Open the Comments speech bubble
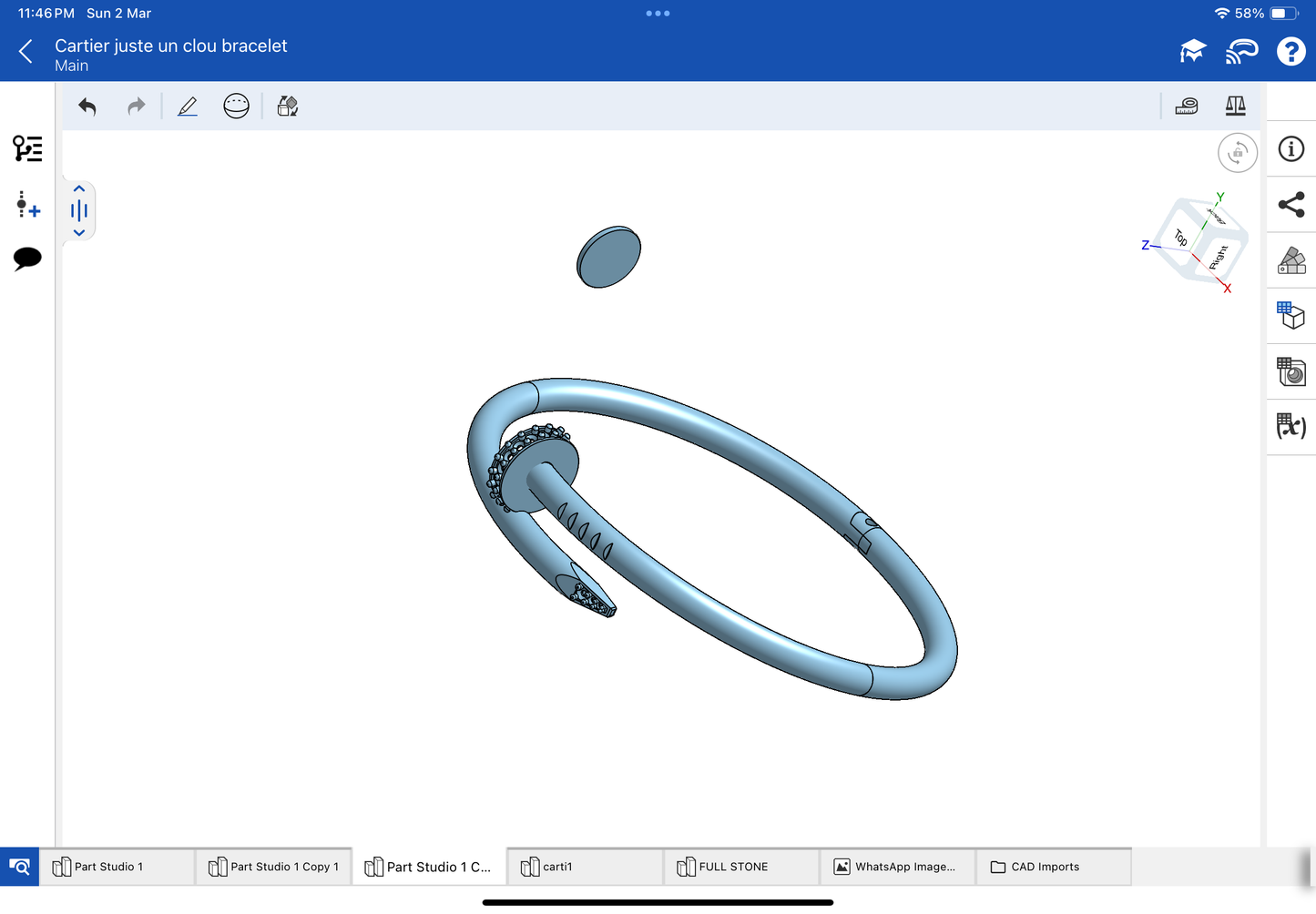1316x914 pixels. (x=27, y=259)
